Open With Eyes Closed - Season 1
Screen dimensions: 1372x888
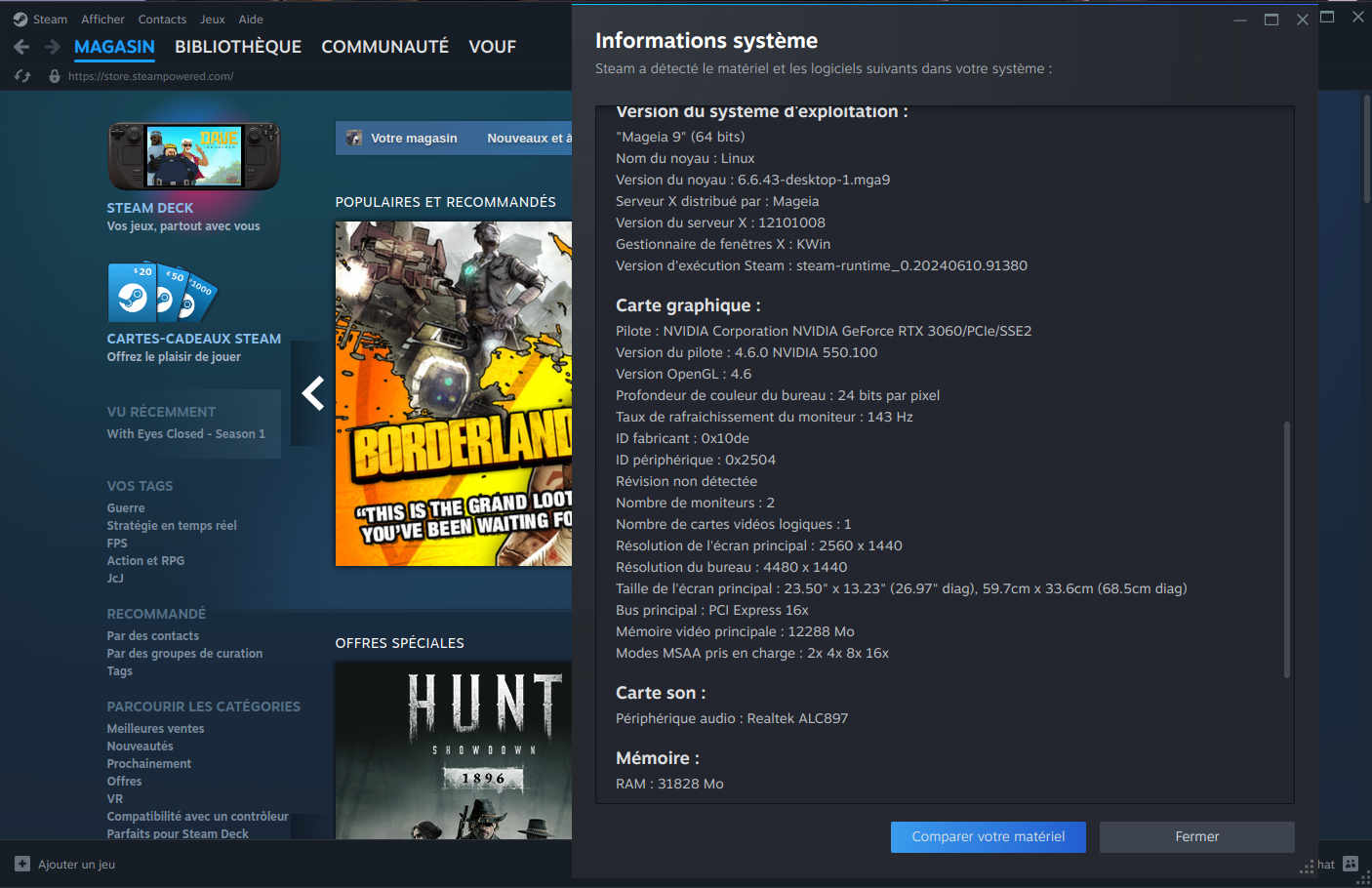pyautogui.click(x=186, y=434)
